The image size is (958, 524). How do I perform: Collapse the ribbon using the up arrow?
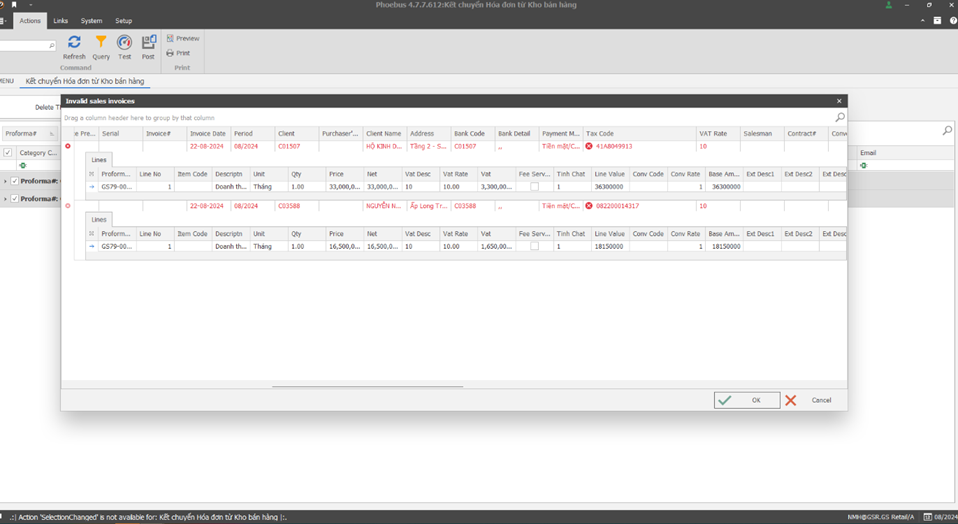click(x=922, y=20)
